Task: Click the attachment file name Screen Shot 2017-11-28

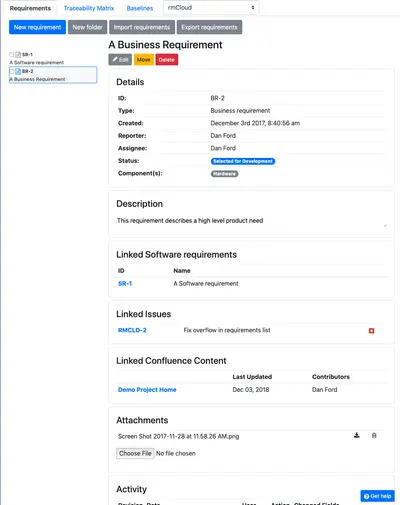Action: coord(178,436)
